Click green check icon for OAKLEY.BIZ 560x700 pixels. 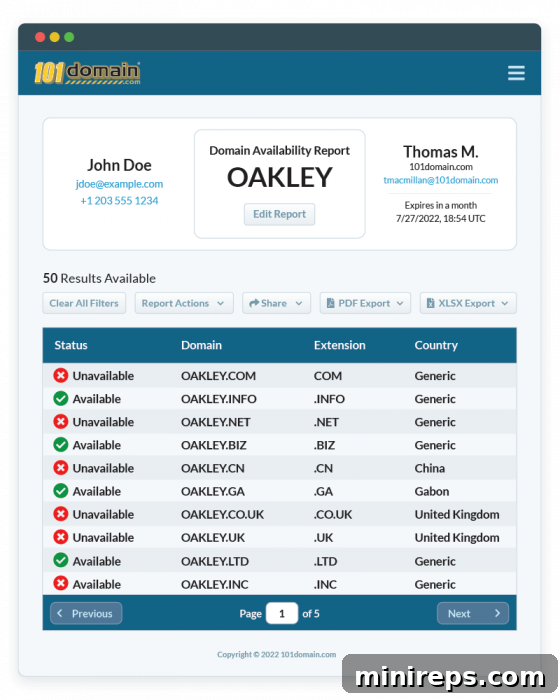click(x=61, y=445)
